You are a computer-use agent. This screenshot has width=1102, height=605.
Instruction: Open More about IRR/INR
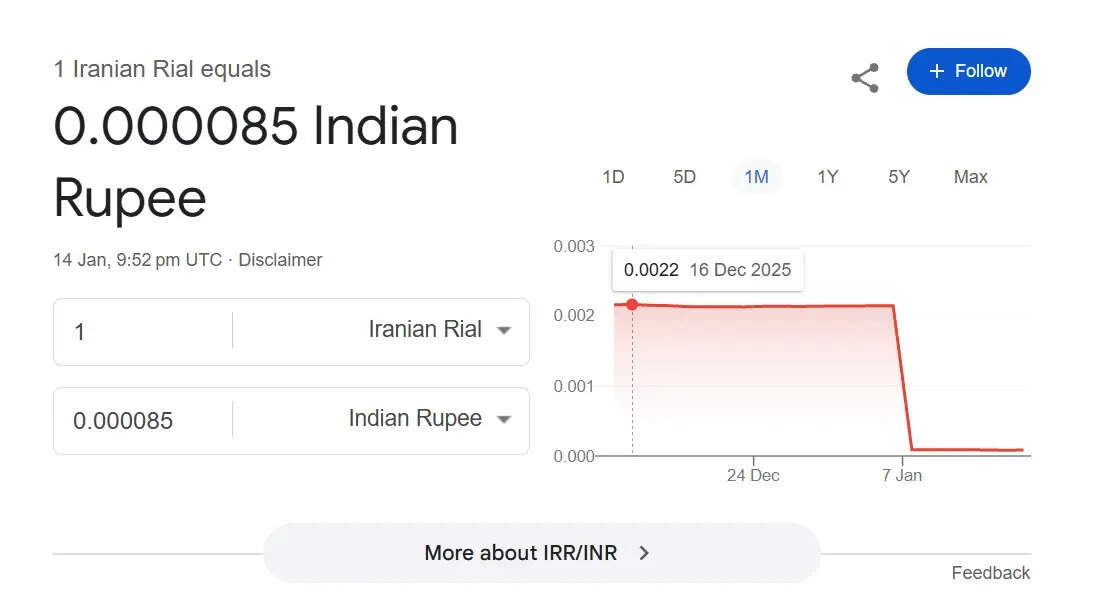[x=520, y=553]
